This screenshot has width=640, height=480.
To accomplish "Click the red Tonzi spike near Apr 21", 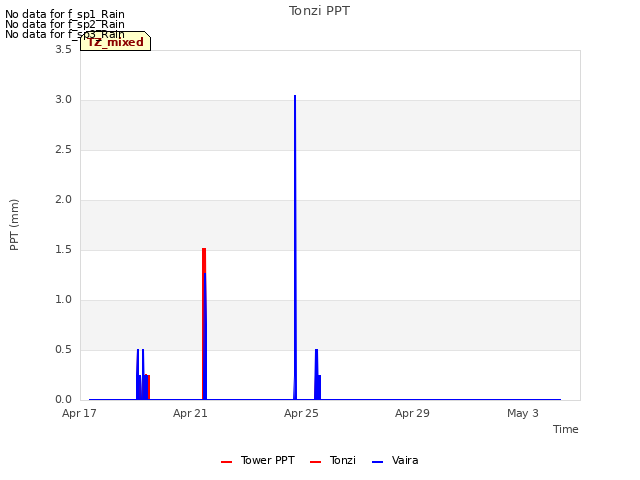I will [x=203, y=322].
